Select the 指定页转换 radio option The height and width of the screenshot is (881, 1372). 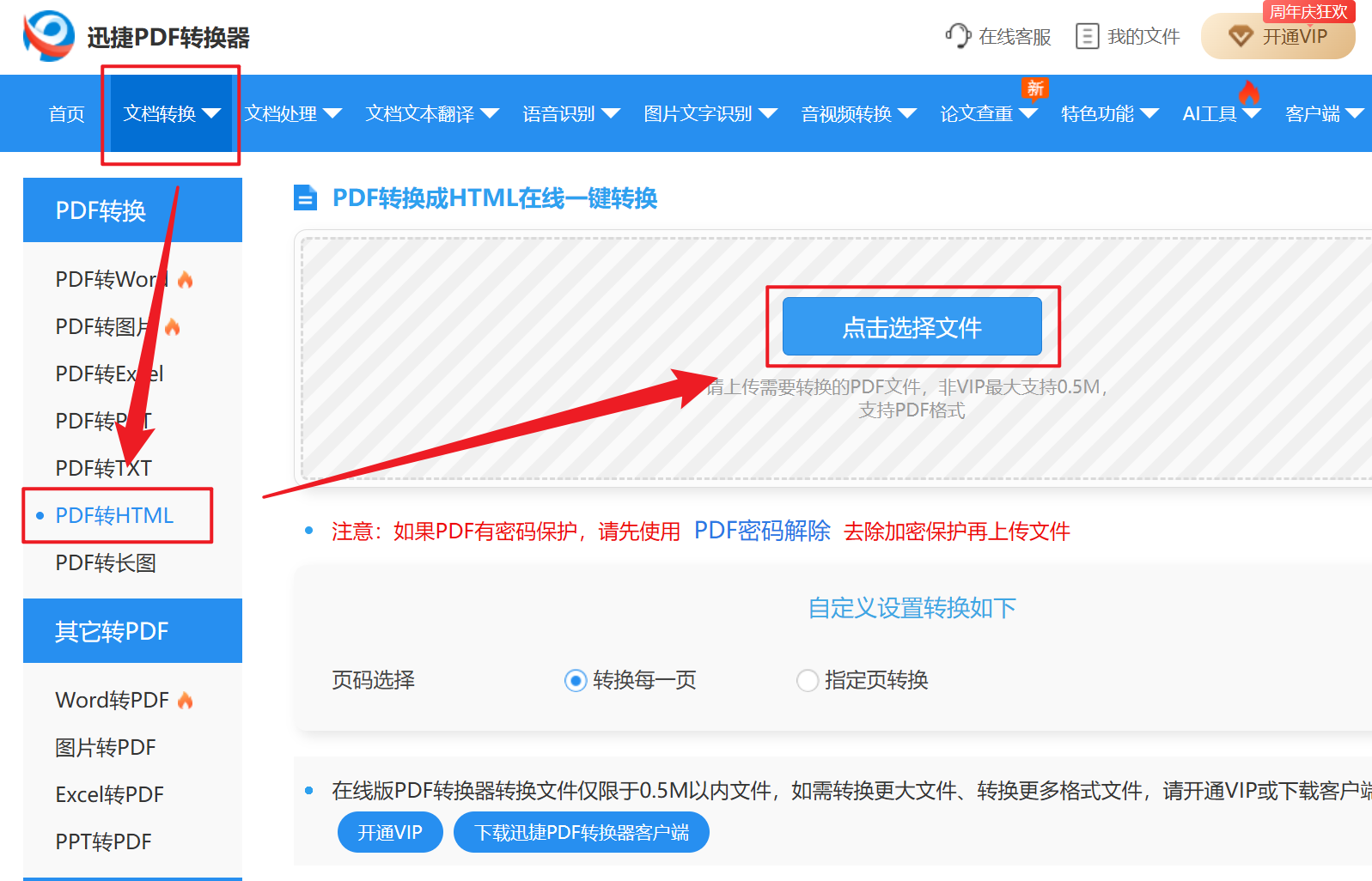(x=807, y=681)
